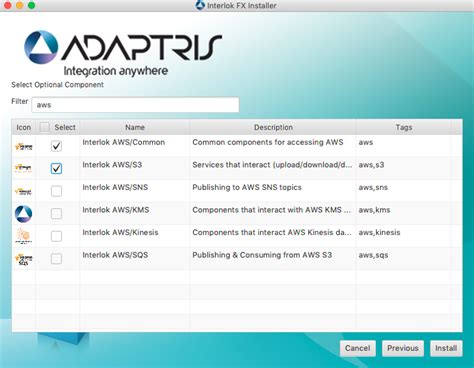Click the Icon column header
The height and width of the screenshot is (368, 474).
click(24, 127)
